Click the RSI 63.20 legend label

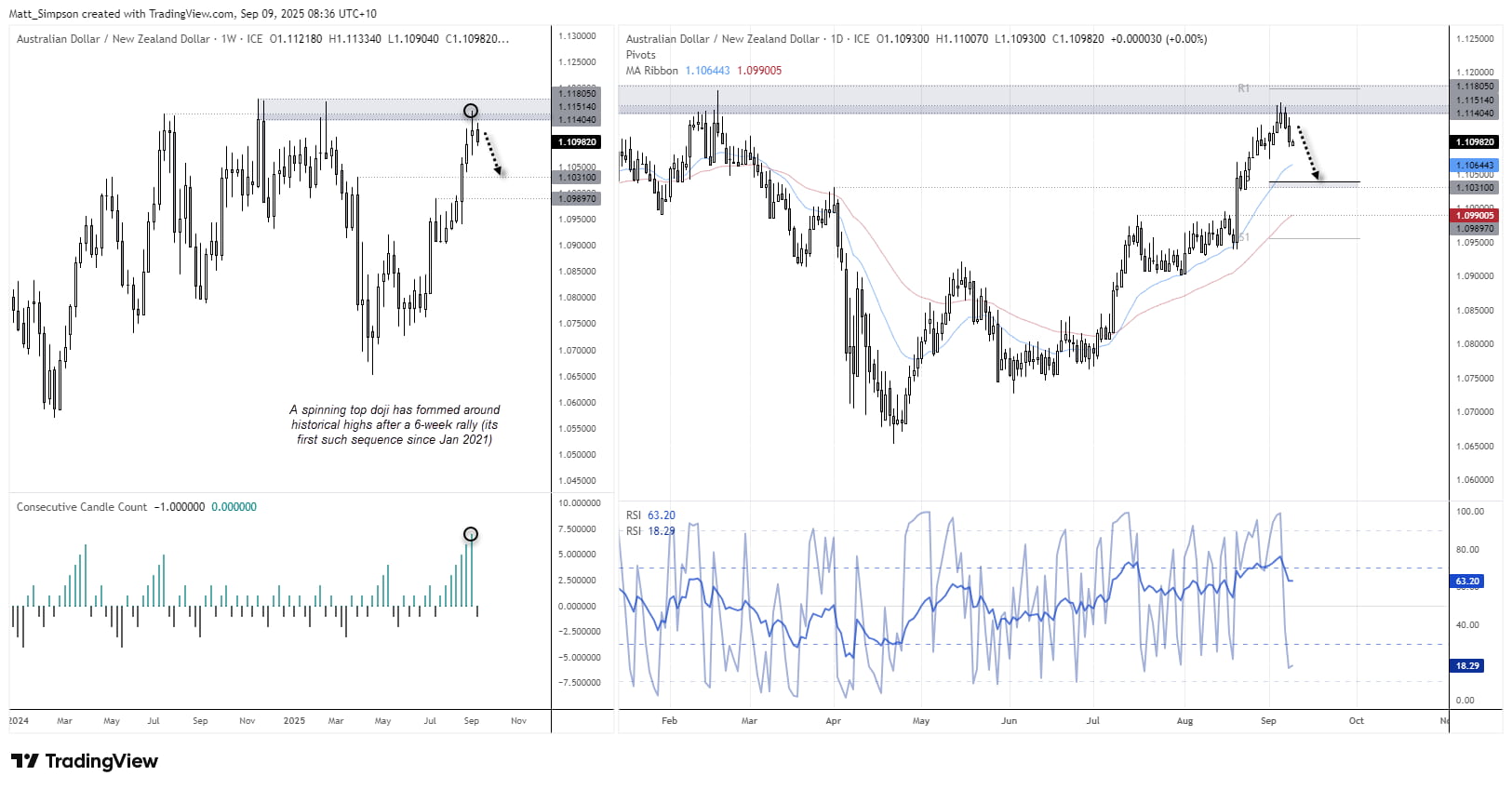coord(650,515)
